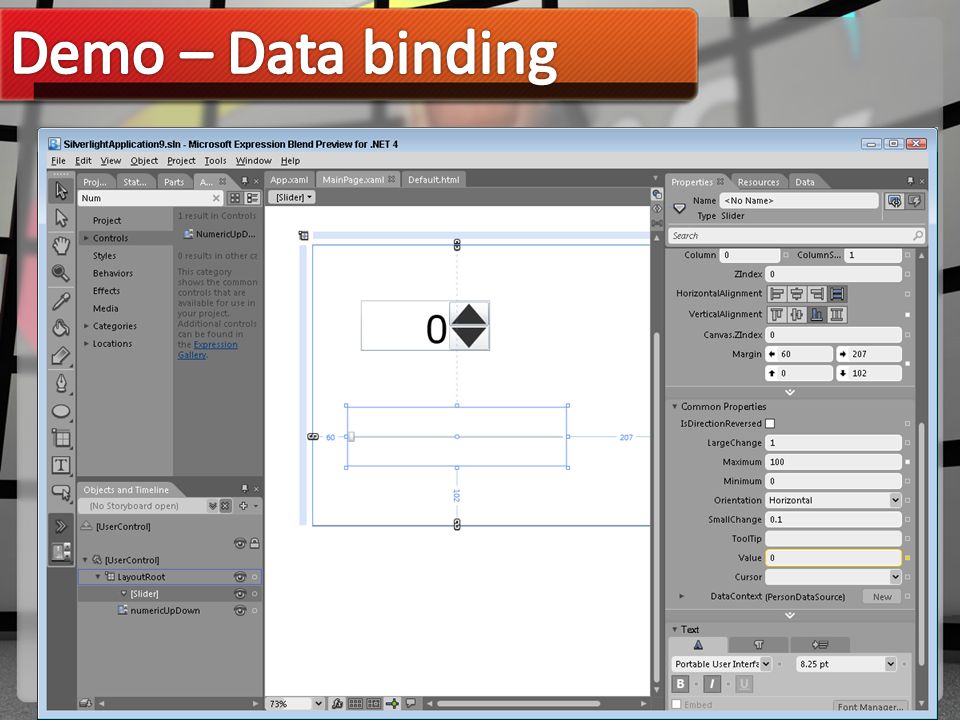Click the New DataContext button
The width and height of the screenshot is (960, 720).
coord(882,597)
